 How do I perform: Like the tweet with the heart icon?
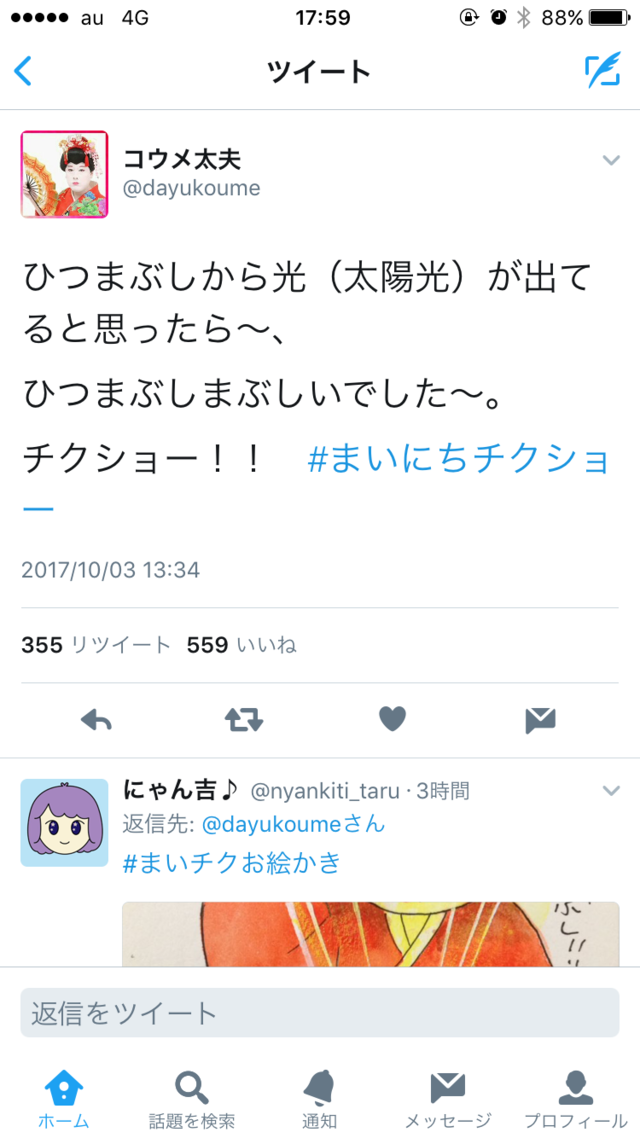pyautogui.click(x=393, y=719)
